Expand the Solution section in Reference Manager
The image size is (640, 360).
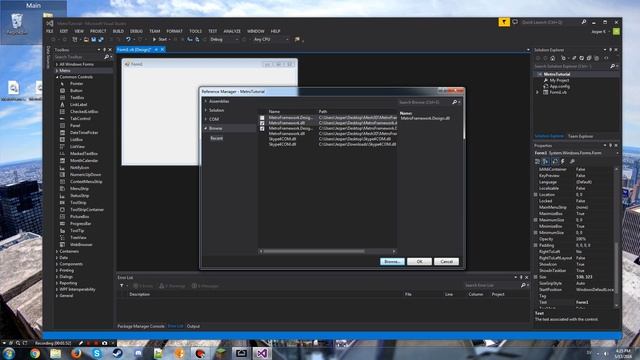(x=206, y=110)
